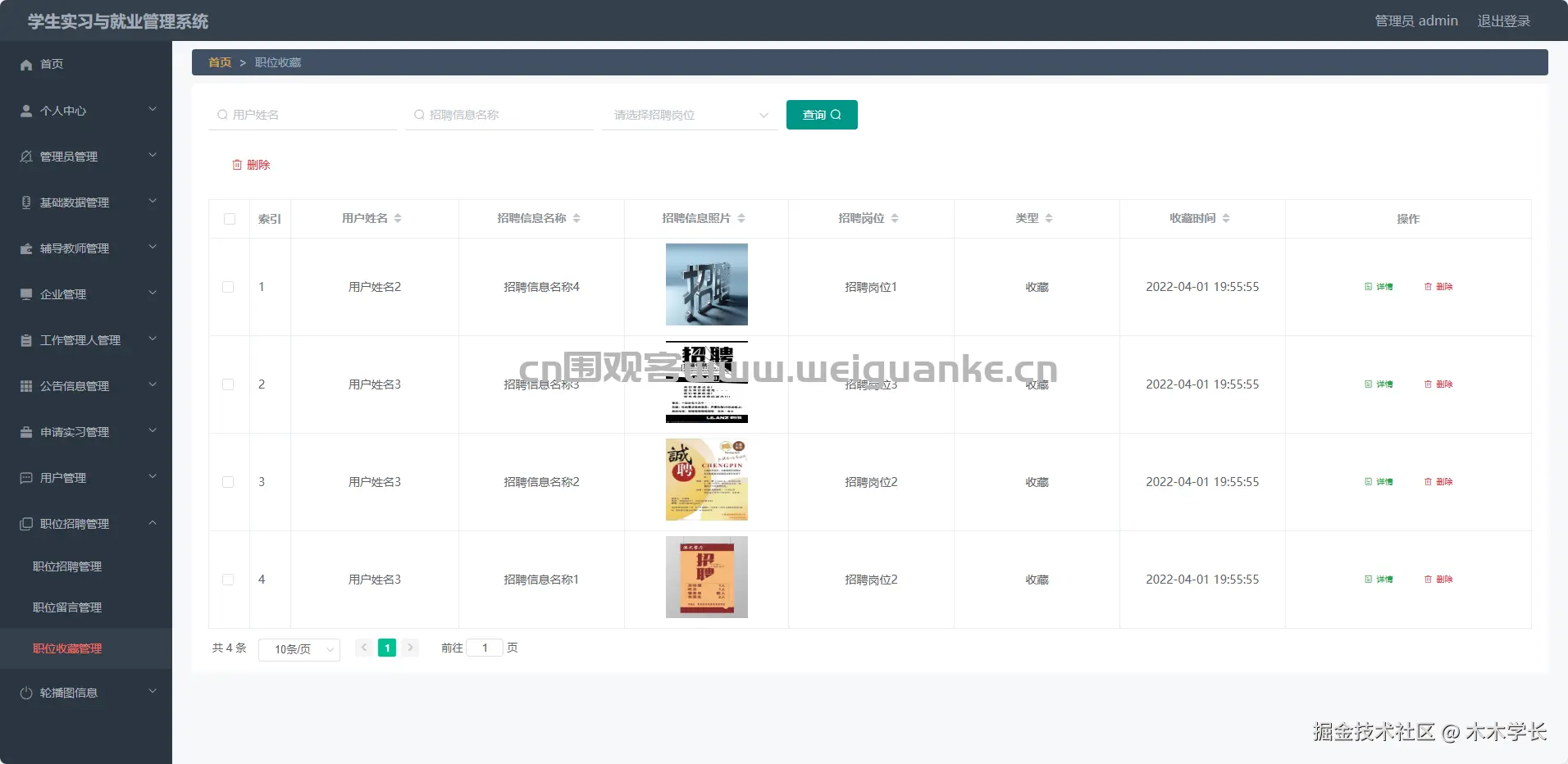Click the 招聘信息名称 search input
1568x764 pixels.
click(x=499, y=115)
